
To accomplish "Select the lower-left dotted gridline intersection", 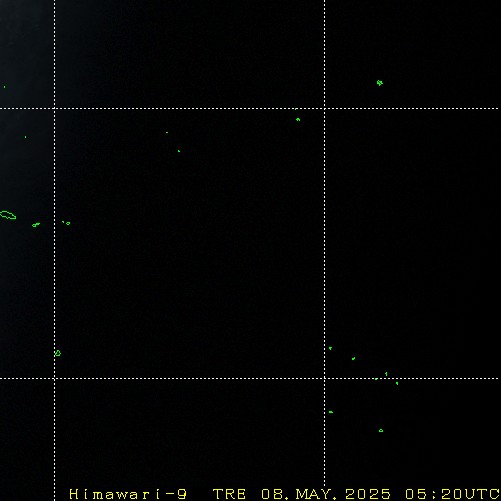I will (54, 378).
